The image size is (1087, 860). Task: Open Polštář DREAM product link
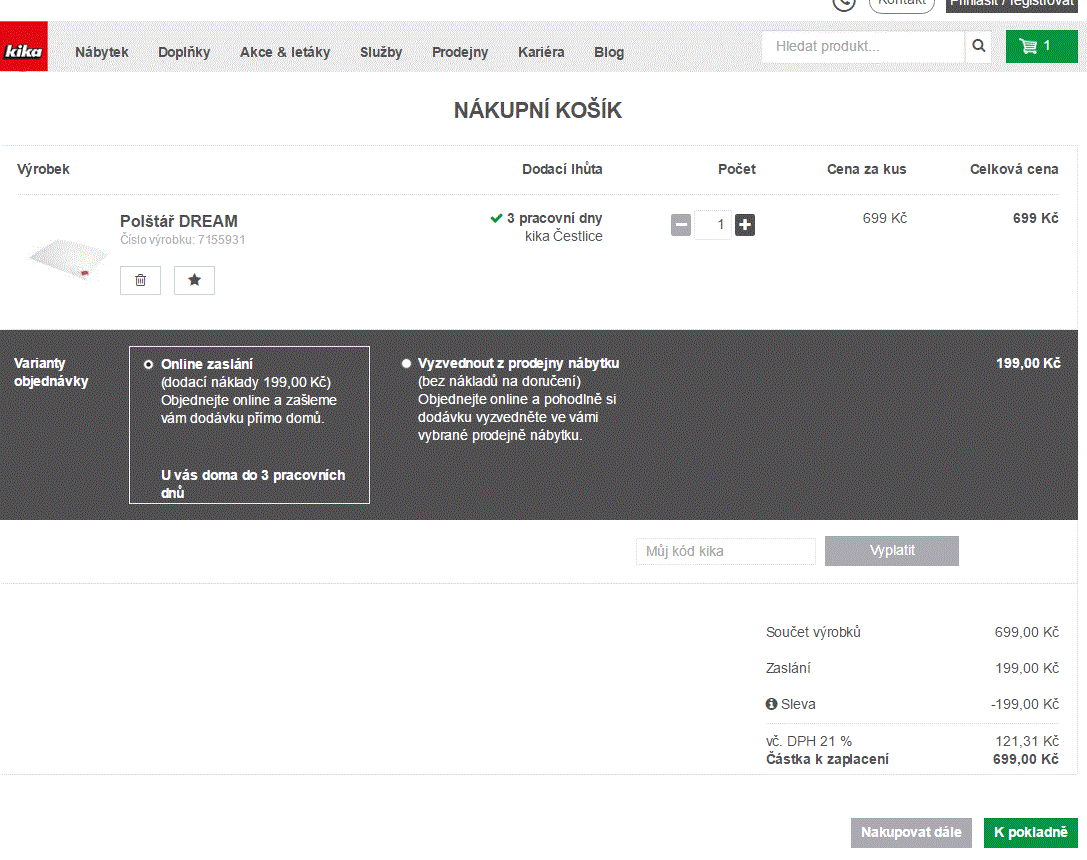pyautogui.click(x=179, y=221)
